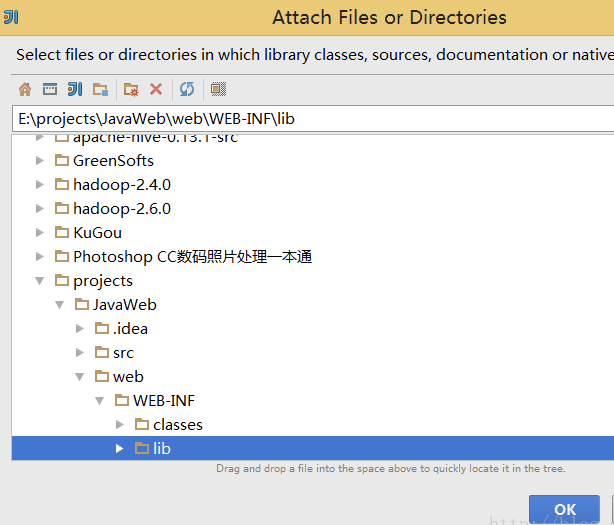Click the red Delete icon
The image size is (614, 525).
click(x=156, y=89)
